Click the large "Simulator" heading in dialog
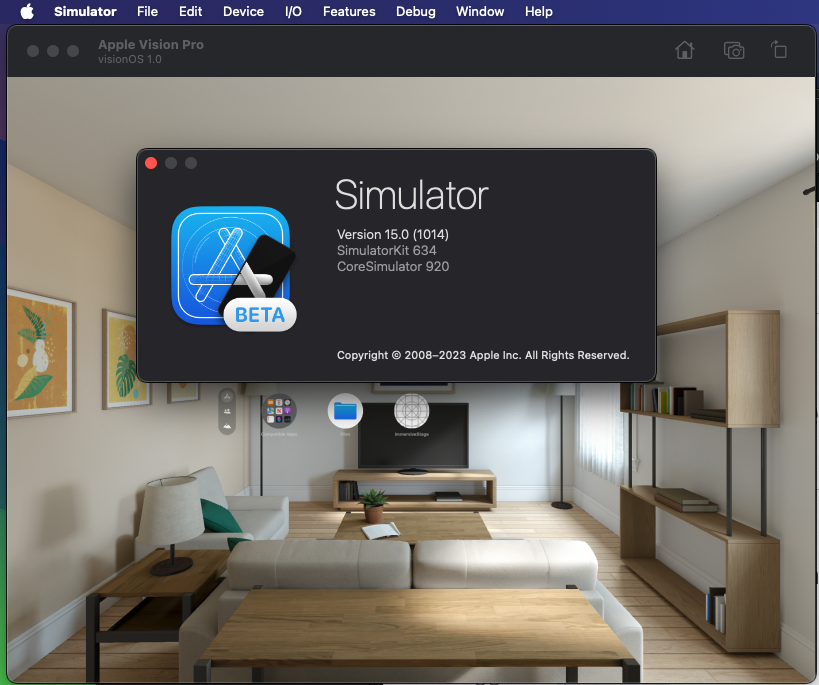Image resolution: width=819 pixels, height=685 pixels. (x=412, y=195)
